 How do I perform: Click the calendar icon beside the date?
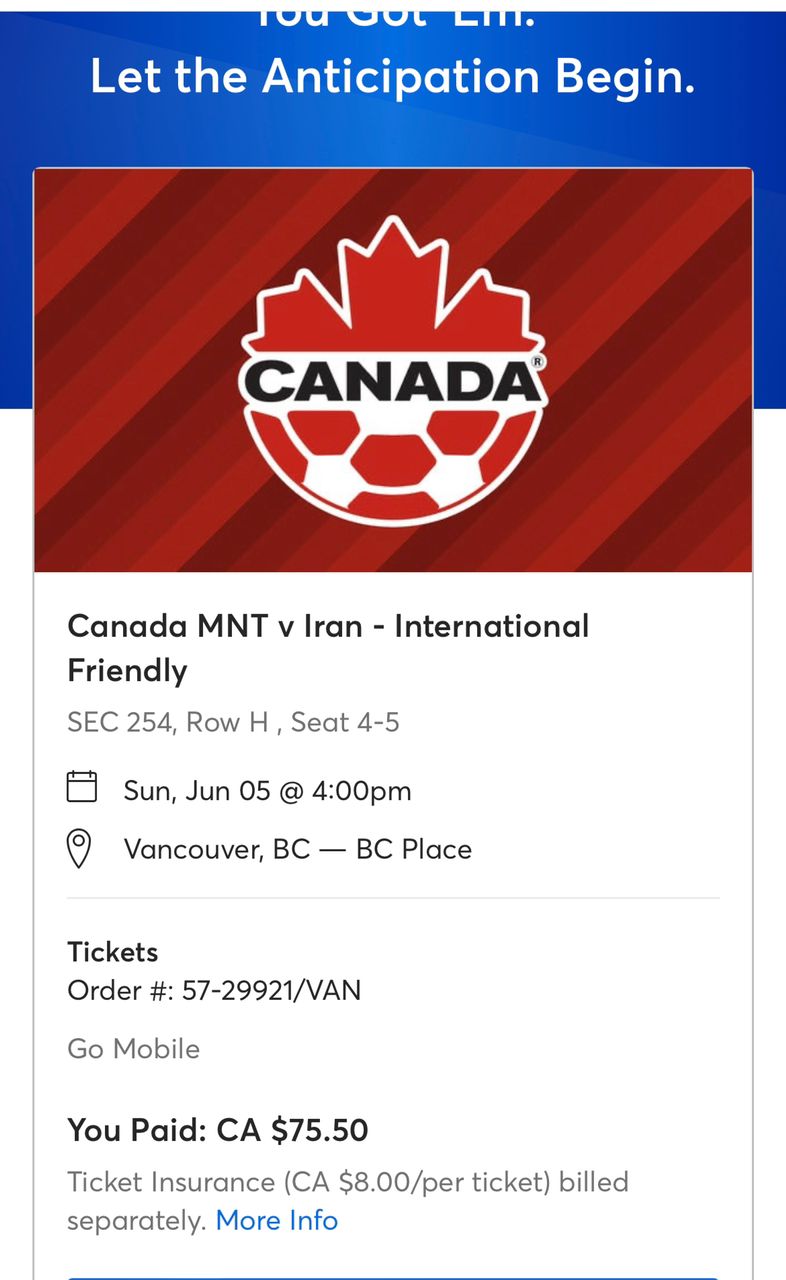click(82, 786)
